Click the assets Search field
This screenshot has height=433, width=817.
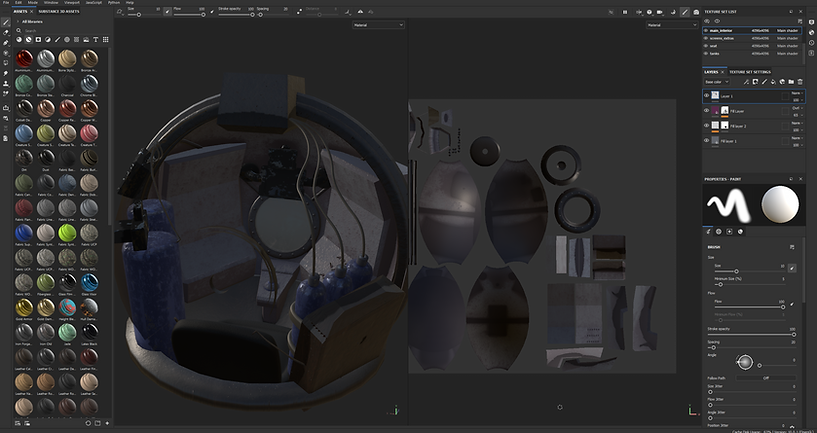pyautogui.click(x=63, y=31)
